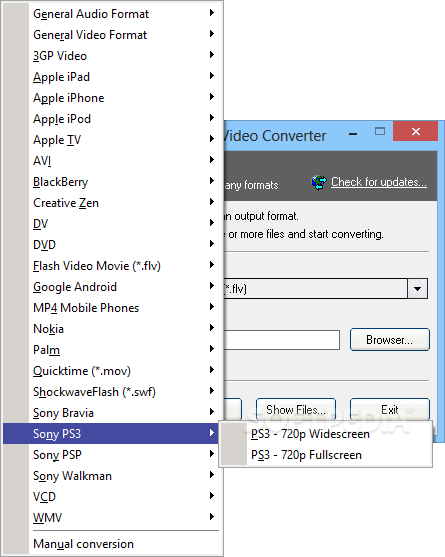Expand arrow beside Apple iPhone
Viewport: 445px width, 557px height.
(212, 97)
